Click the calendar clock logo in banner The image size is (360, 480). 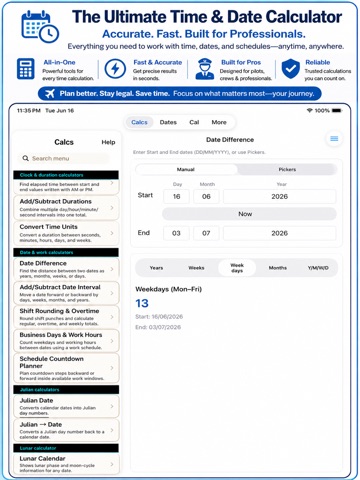(40, 27)
